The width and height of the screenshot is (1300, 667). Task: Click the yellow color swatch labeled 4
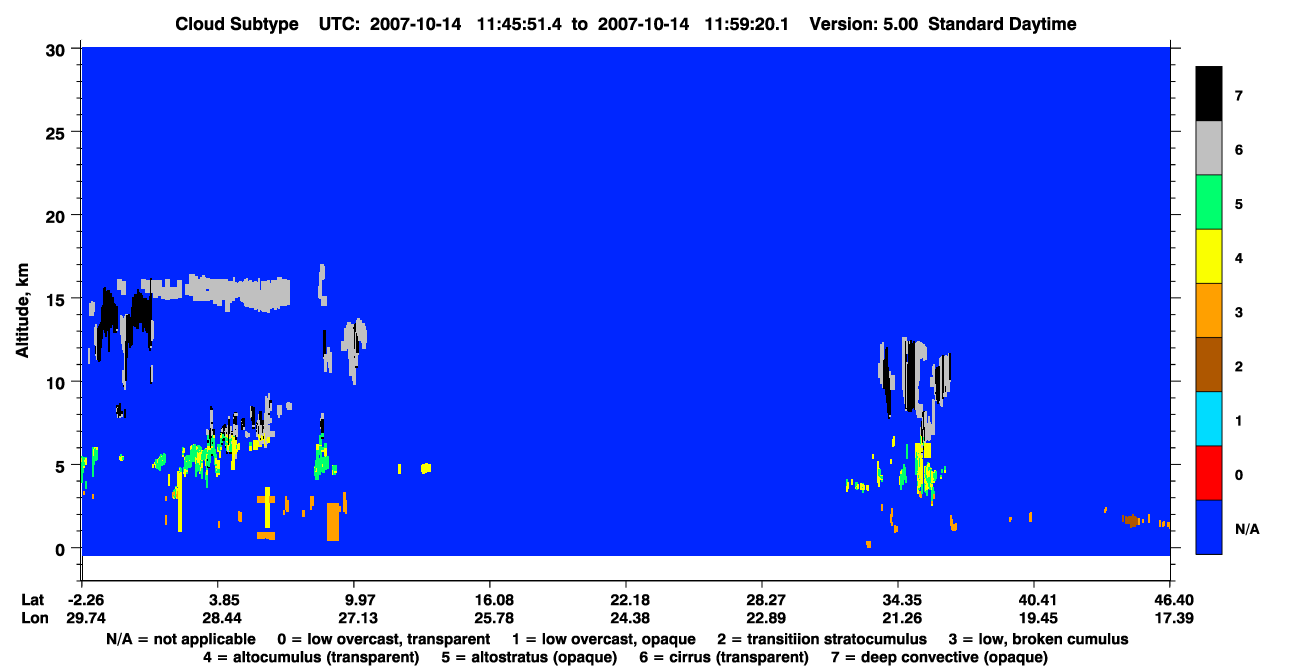(1209, 256)
